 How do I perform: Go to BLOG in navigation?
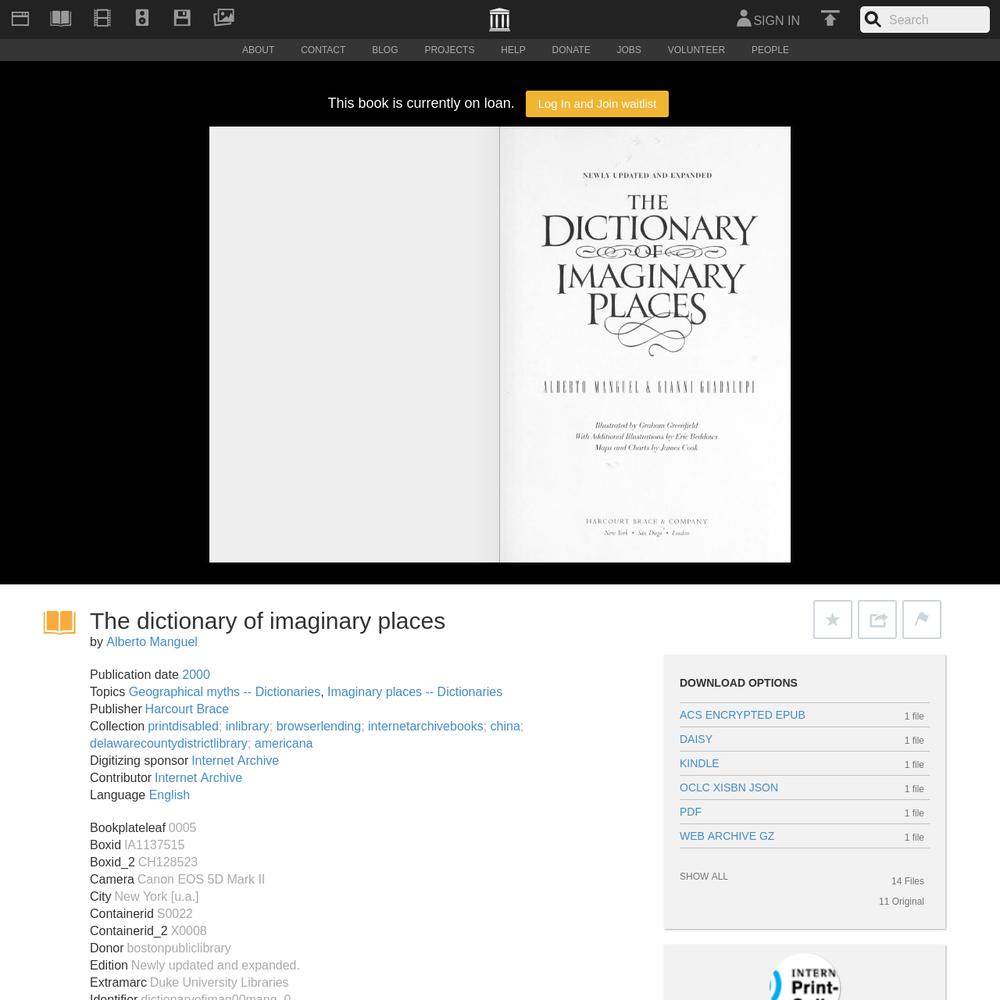coord(385,50)
